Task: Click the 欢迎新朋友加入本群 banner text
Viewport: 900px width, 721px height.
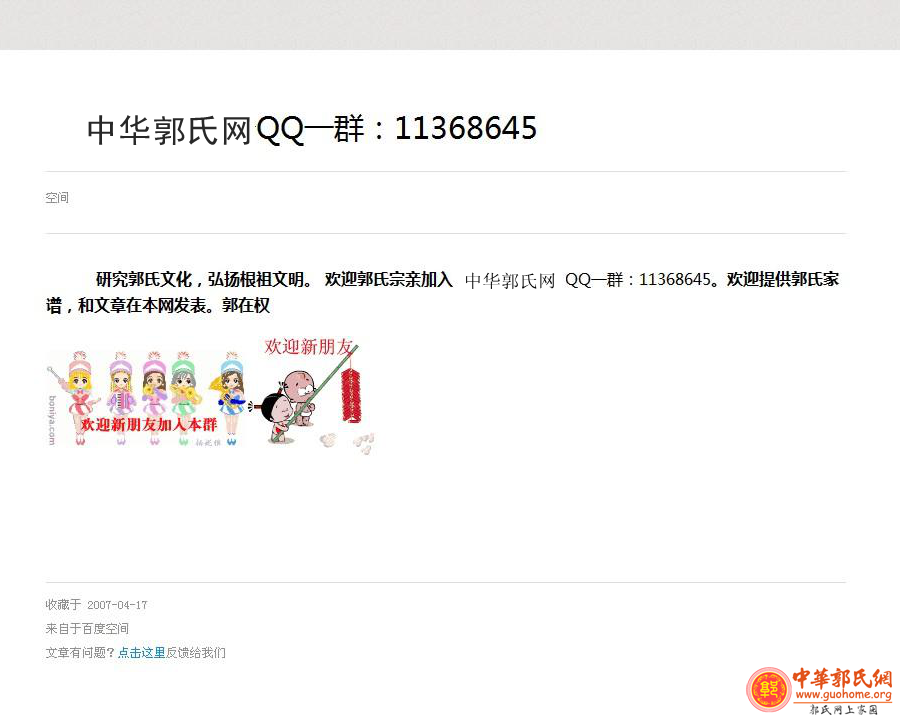Action: pos(149,425)
